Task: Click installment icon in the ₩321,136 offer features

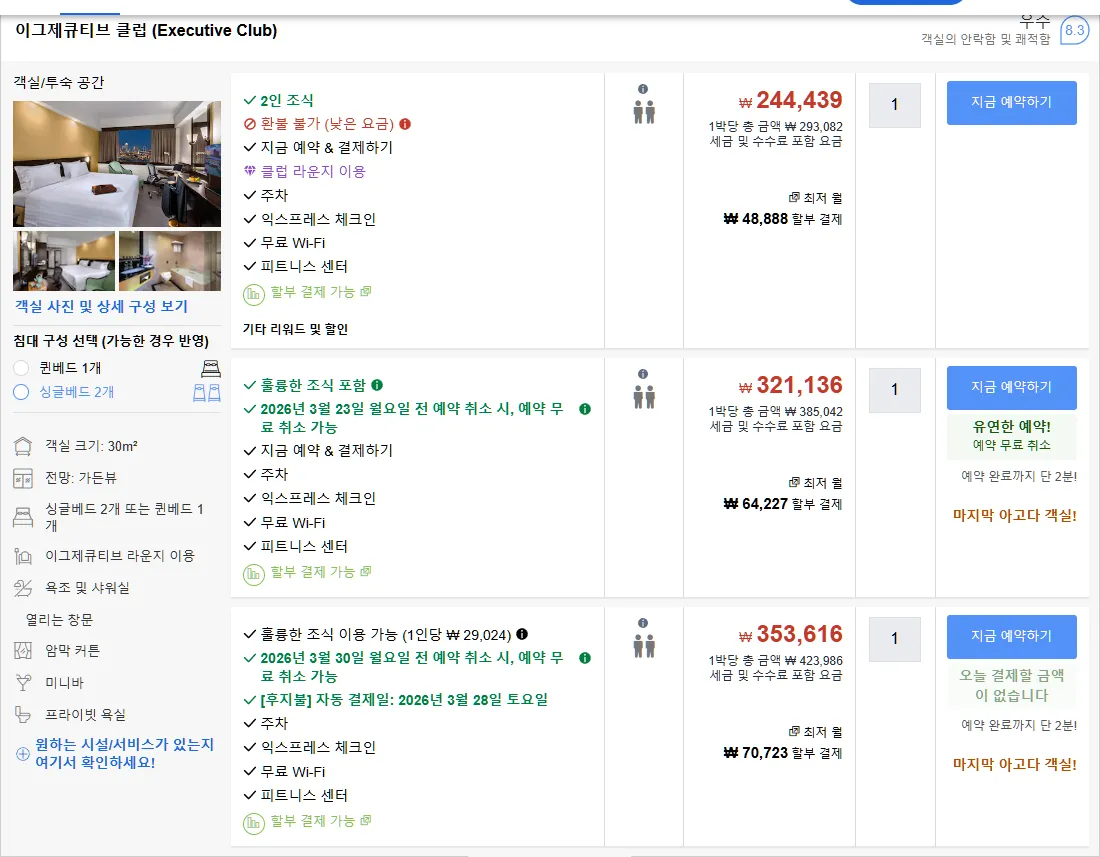Action: 253,574
